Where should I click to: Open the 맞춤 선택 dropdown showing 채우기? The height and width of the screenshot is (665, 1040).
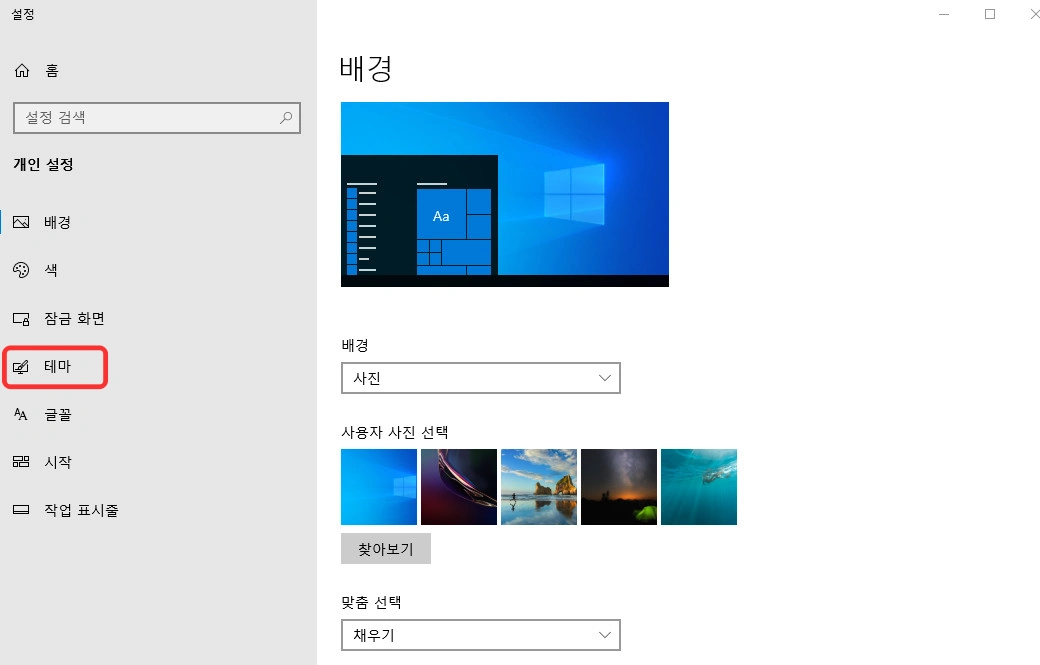[481, 635]
